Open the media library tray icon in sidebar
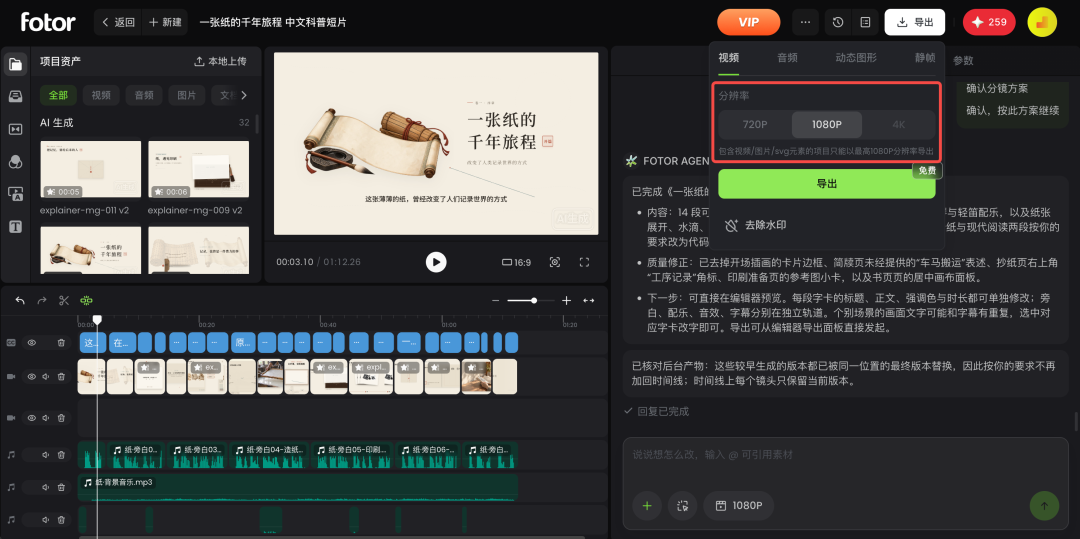 [15, 97]
